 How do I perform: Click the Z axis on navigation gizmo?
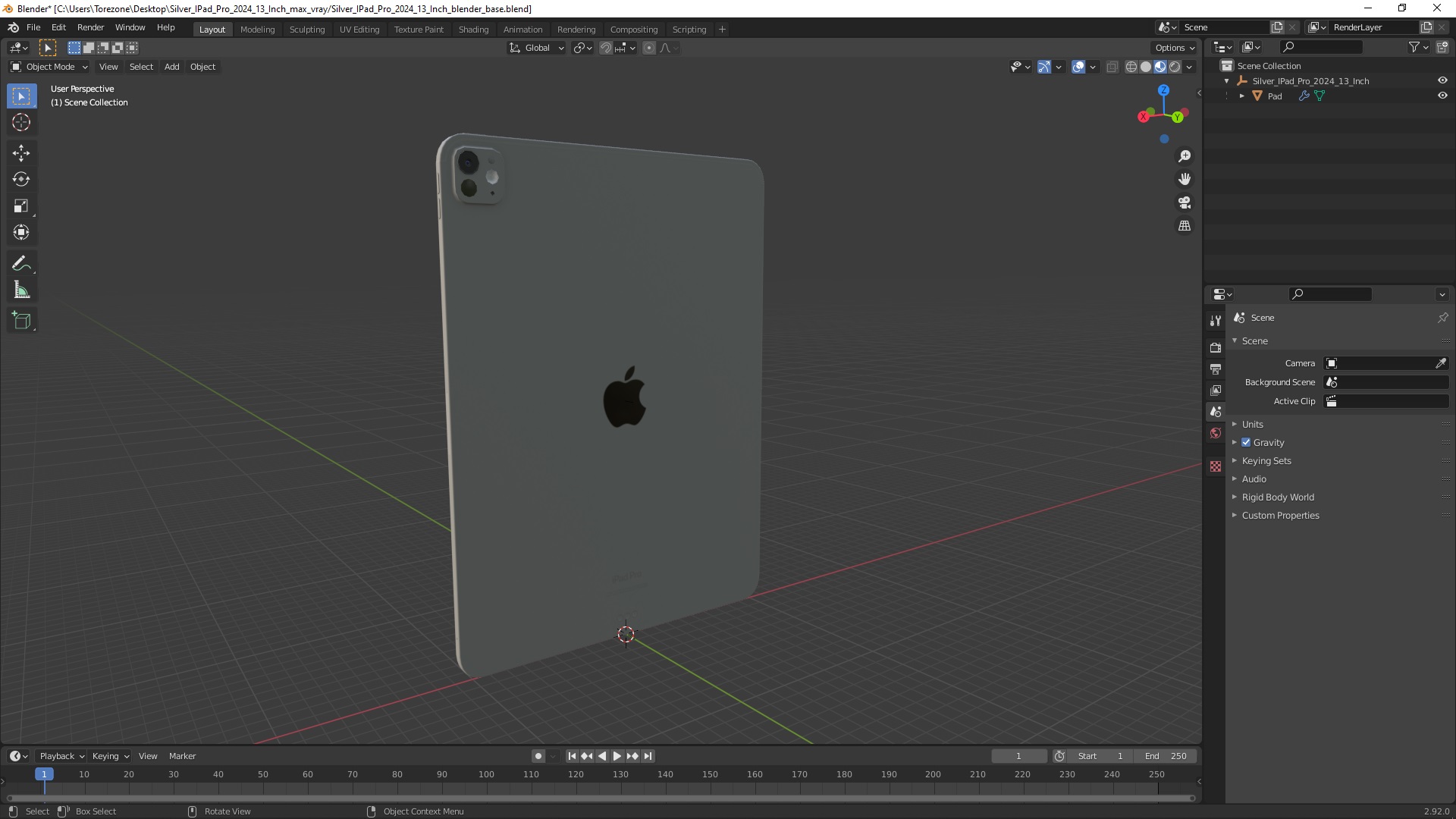1163,90
